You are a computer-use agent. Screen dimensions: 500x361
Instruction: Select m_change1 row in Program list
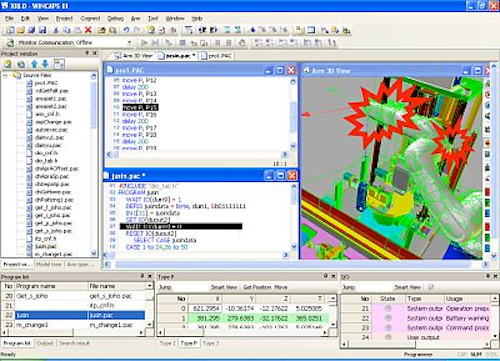74,325
